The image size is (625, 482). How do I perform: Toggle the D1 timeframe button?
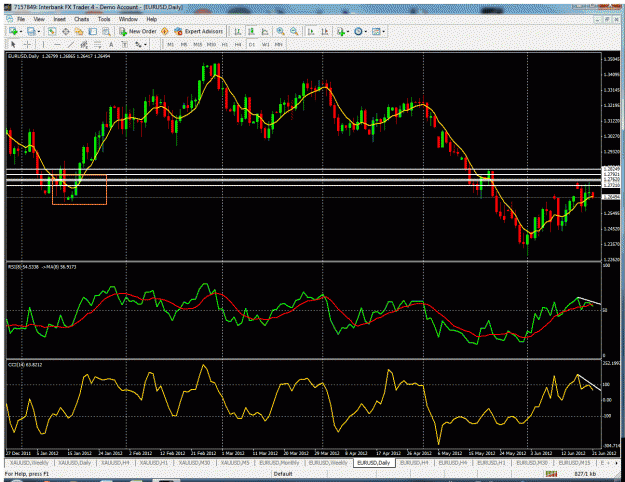tap(252, 44)
